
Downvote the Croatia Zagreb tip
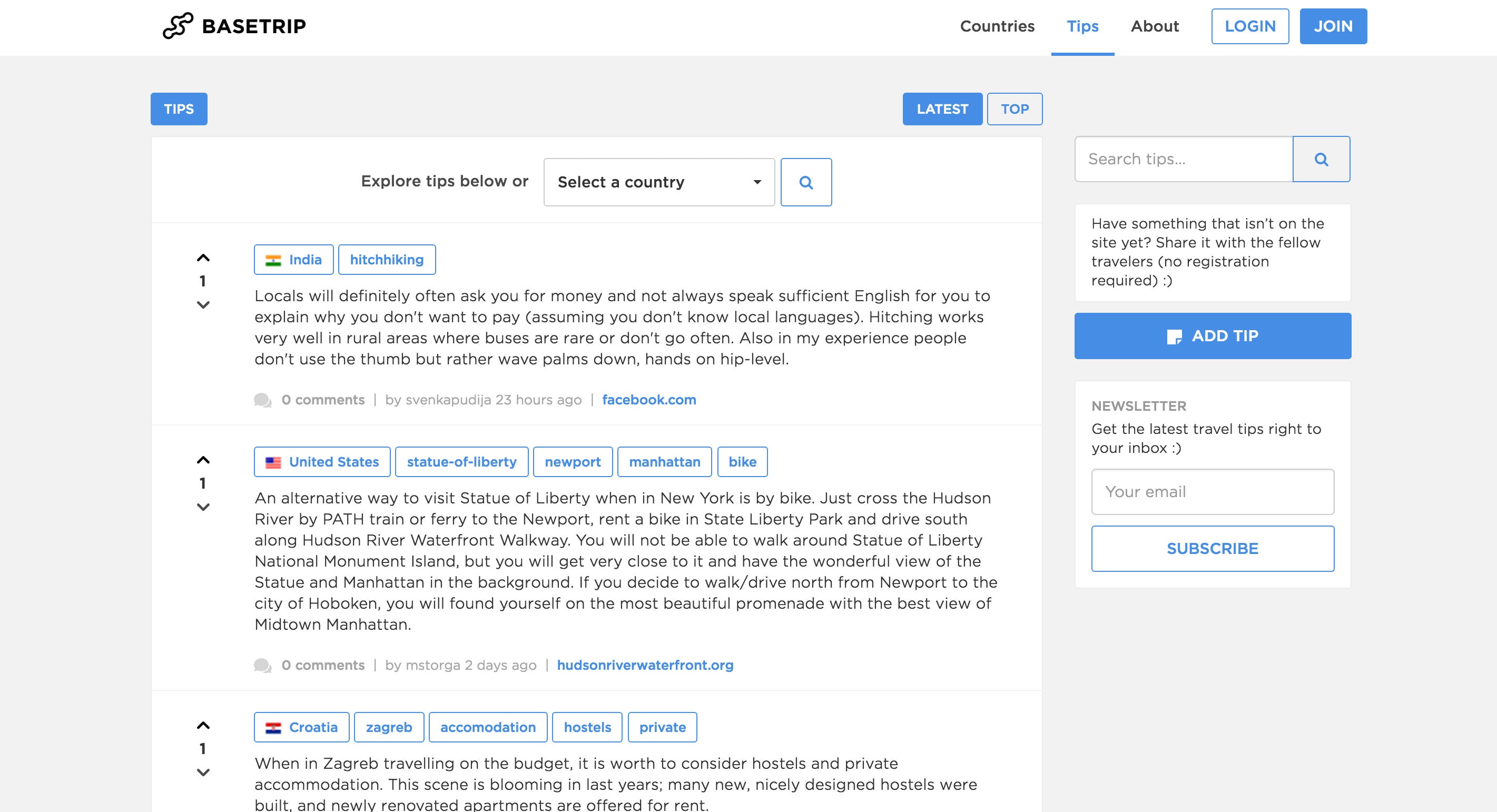203,773
